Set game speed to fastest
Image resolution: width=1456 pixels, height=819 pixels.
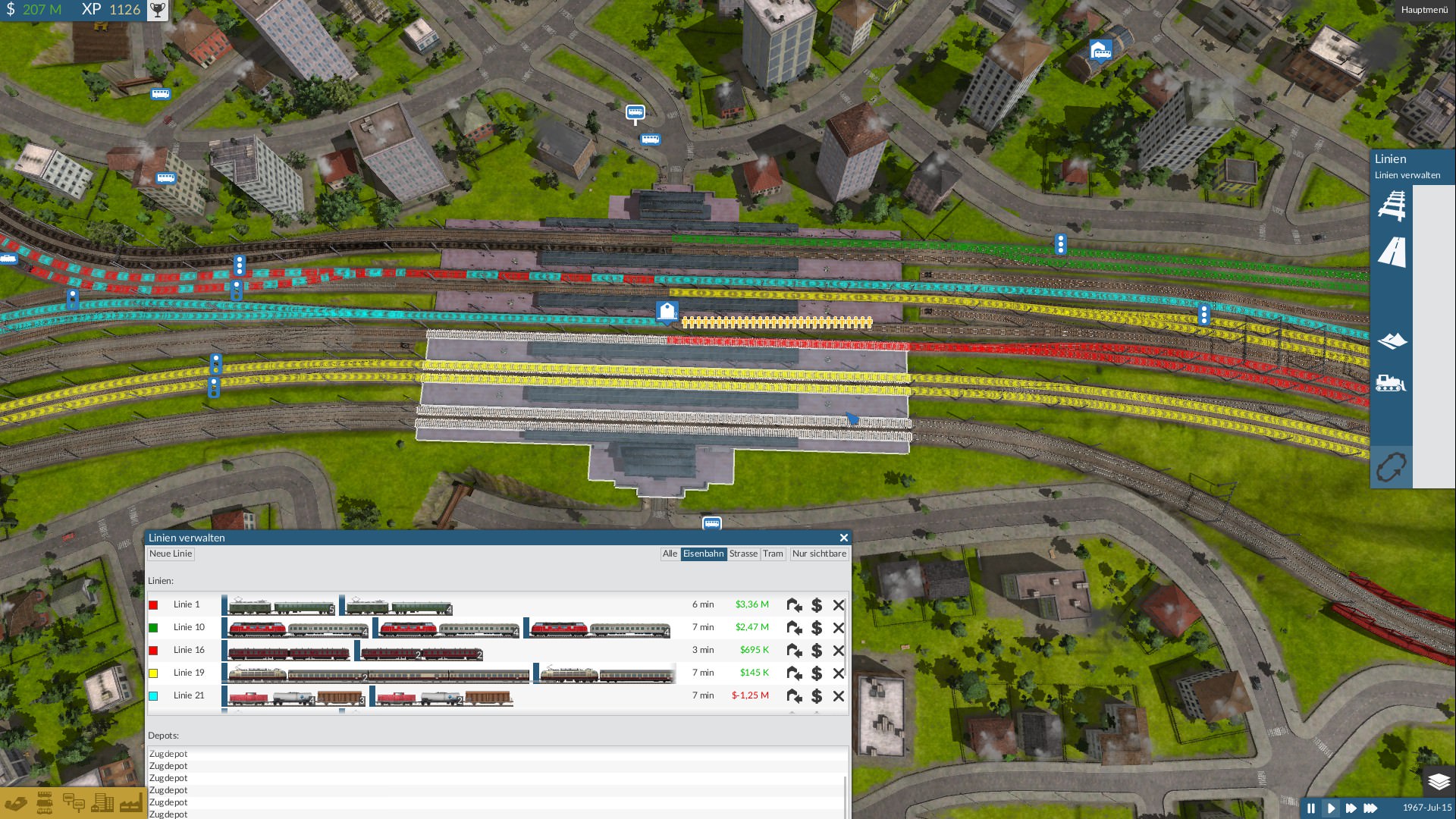click(1370, 808)
